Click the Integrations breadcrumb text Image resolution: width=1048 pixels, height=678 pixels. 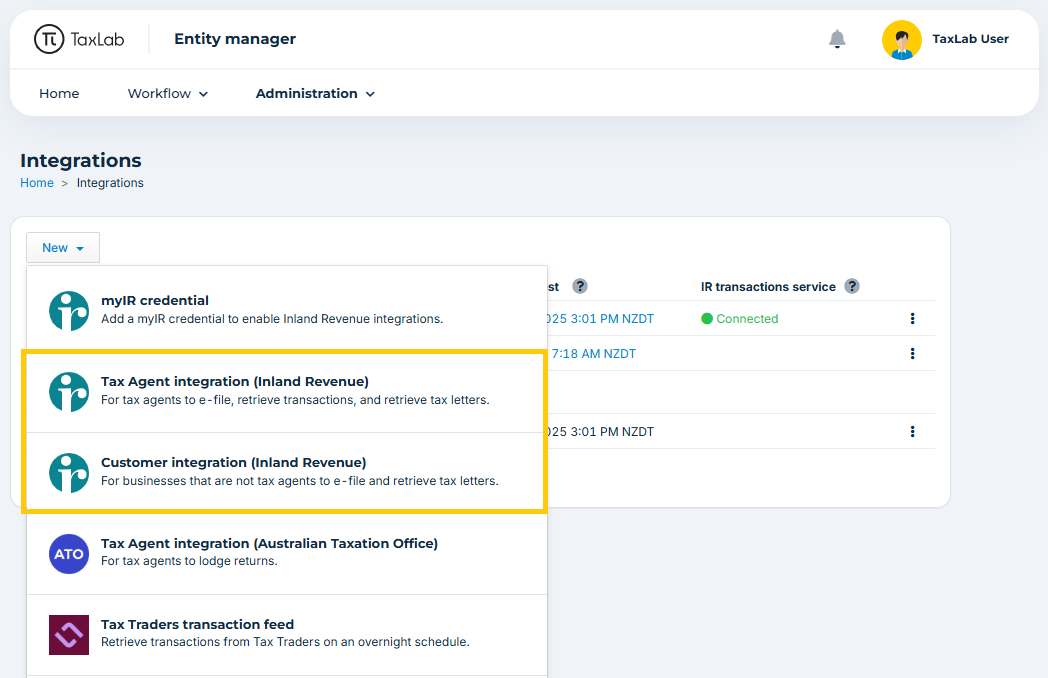(110, 183)
